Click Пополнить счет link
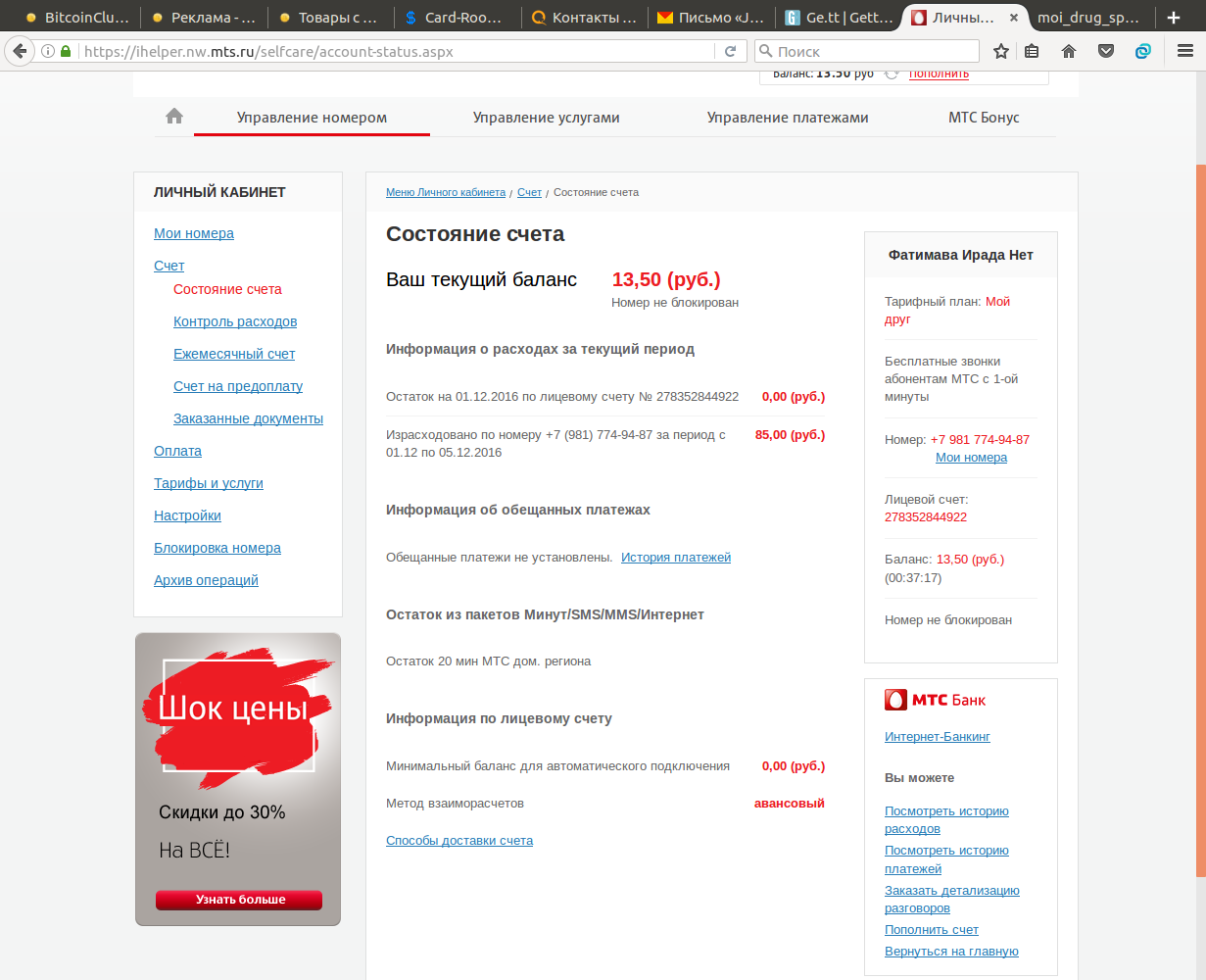 932,929
